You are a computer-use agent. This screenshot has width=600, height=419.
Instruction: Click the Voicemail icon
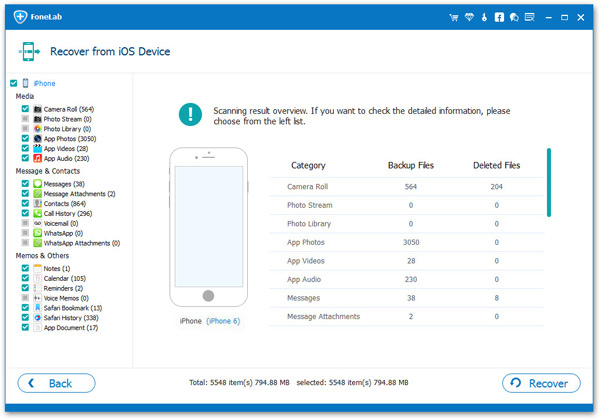[x=38, y=223]
